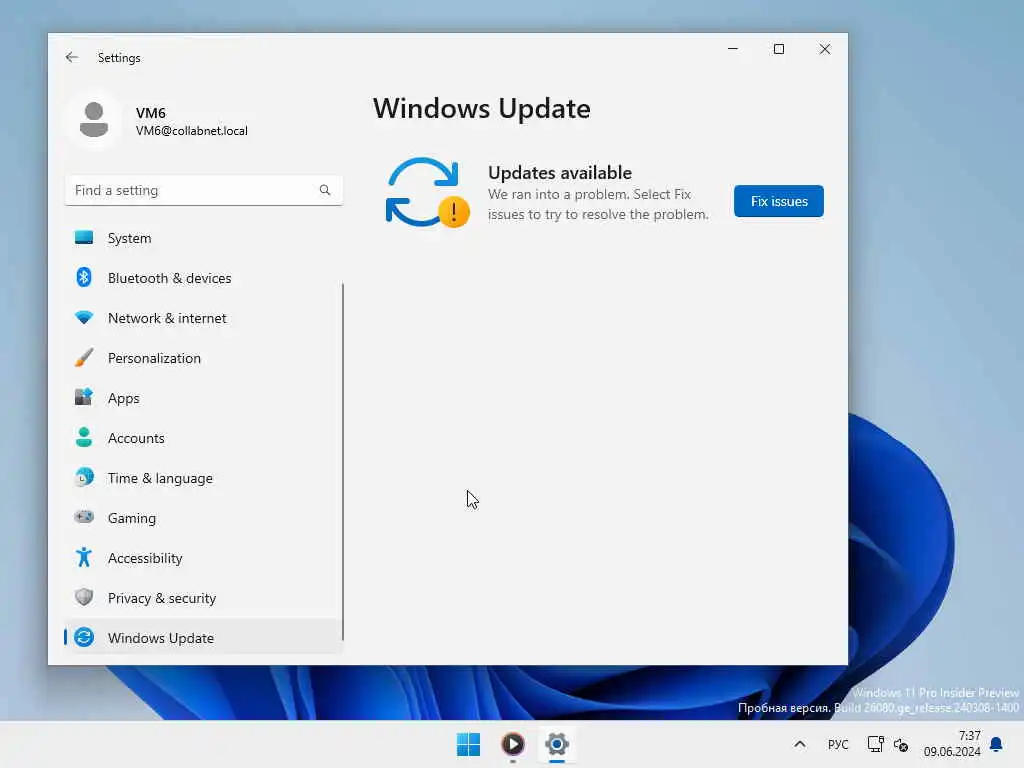Click the Settings gear on the taskbar
The height and width of the screenshot is (768, 1024).
557,744
